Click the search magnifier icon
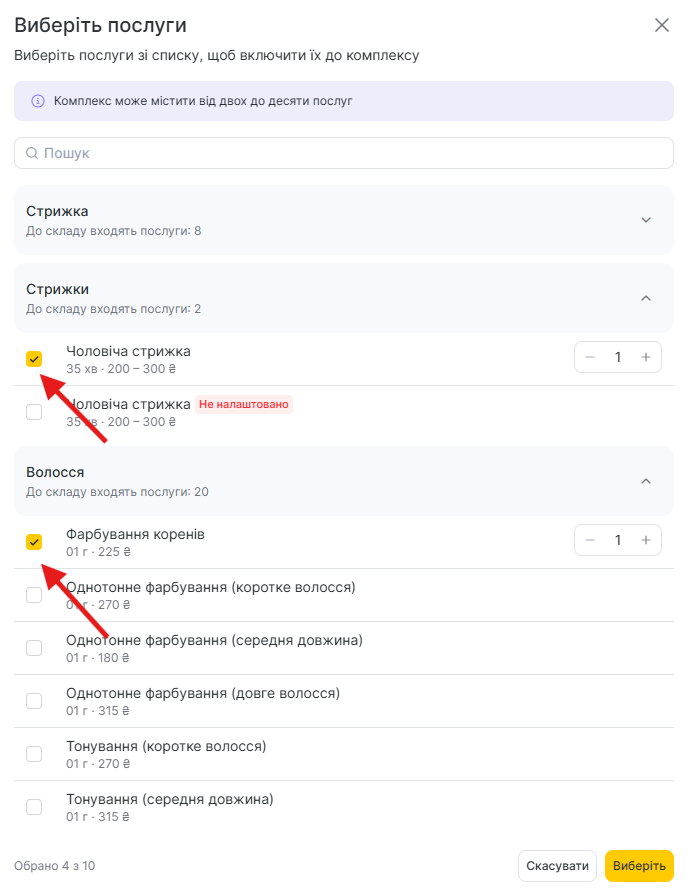The height and width of the screenshot is (895, 687). (32, 153)
